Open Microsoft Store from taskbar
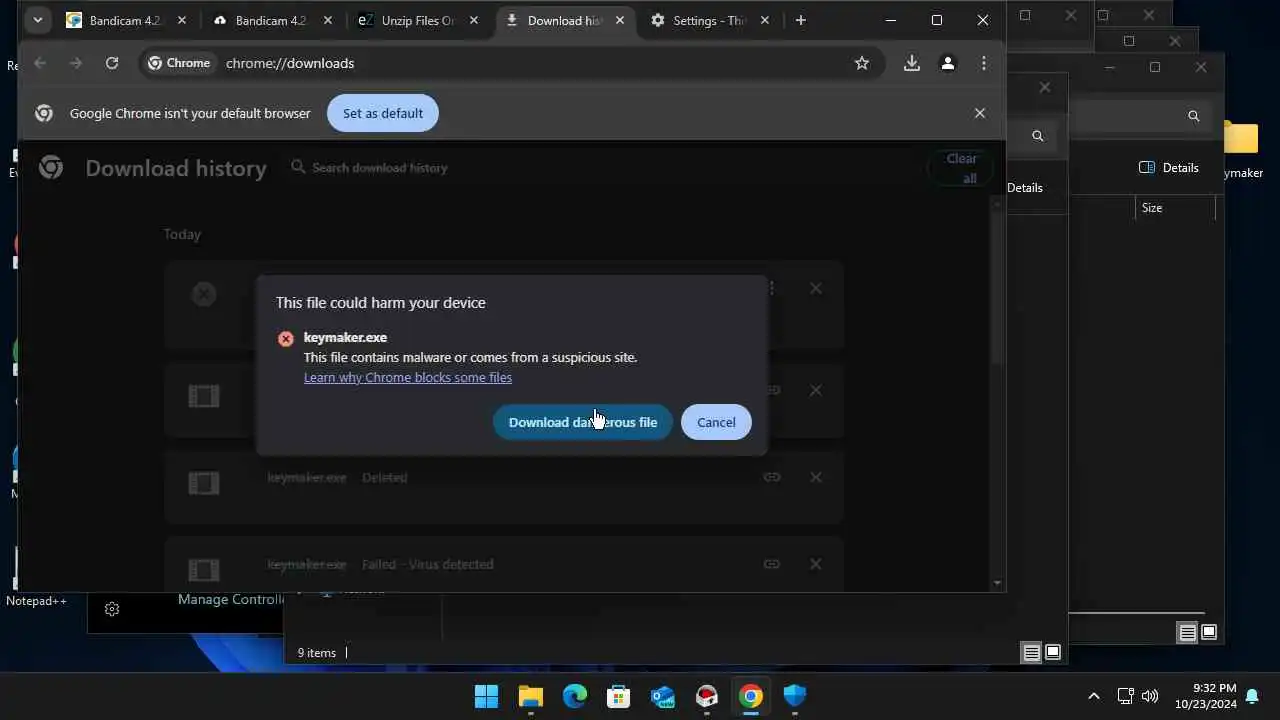Screen dimensions: 1280x720 619,696
